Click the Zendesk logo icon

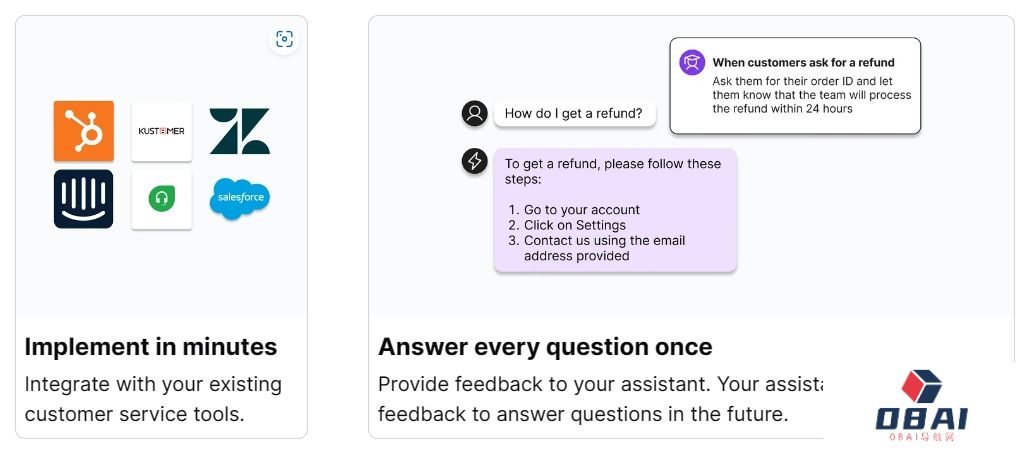click(240, 131)
